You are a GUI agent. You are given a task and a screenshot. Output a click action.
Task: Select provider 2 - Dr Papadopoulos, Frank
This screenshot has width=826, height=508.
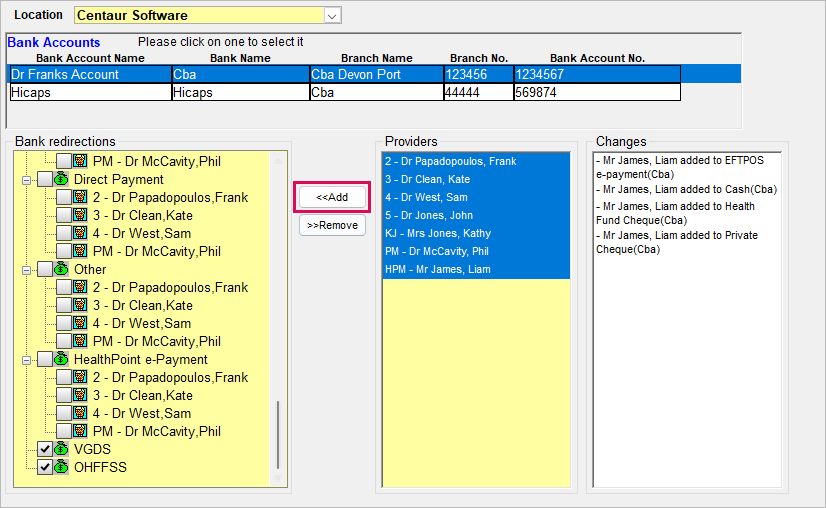[x=476, y=161]
